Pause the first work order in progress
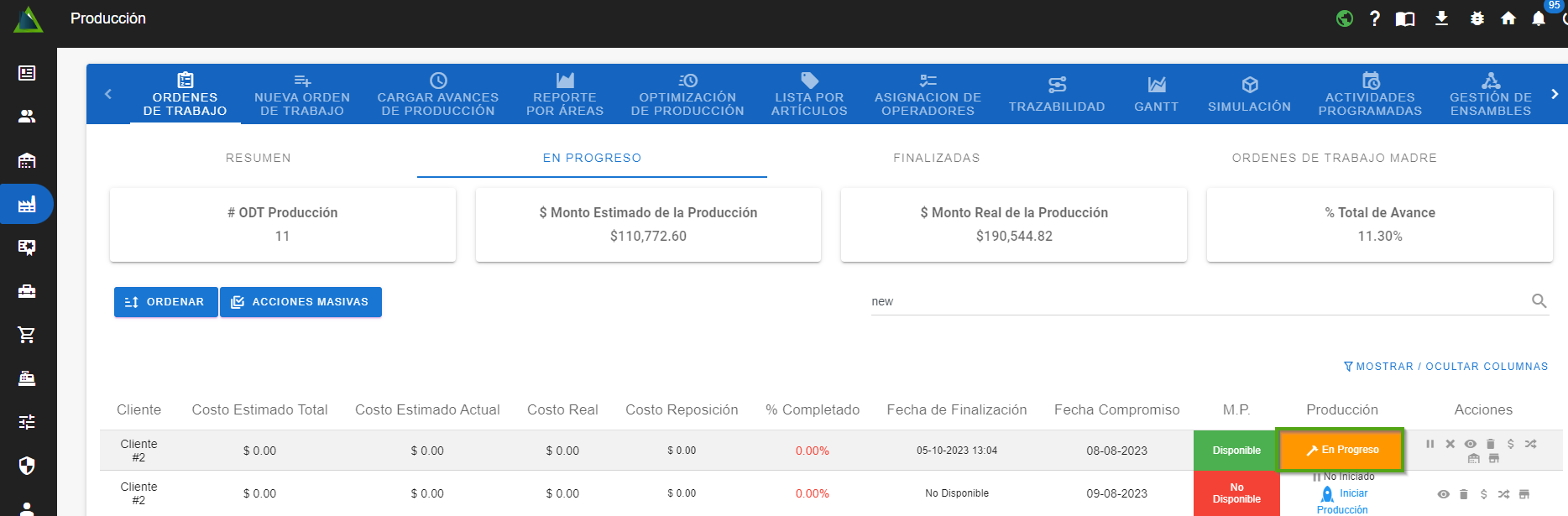The height and width of the screenshot is (516, 1568). click(x=1429, y=444)
